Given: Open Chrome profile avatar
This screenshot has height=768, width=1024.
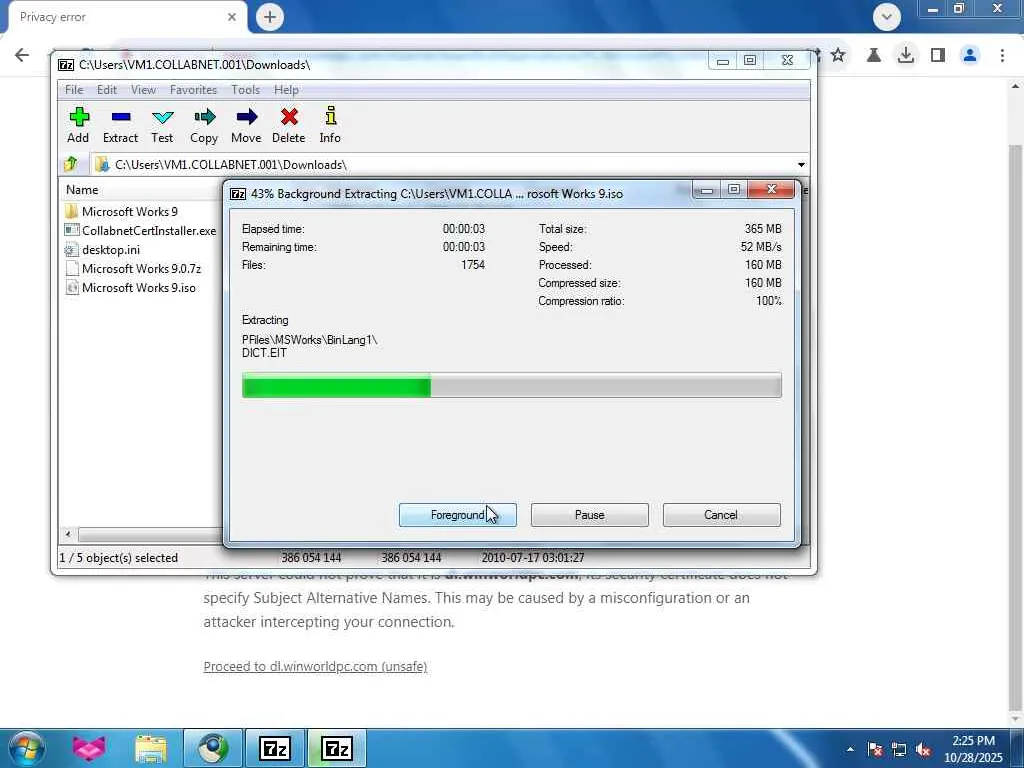Looking at the screenshot, I should click(x=970, y=55).
